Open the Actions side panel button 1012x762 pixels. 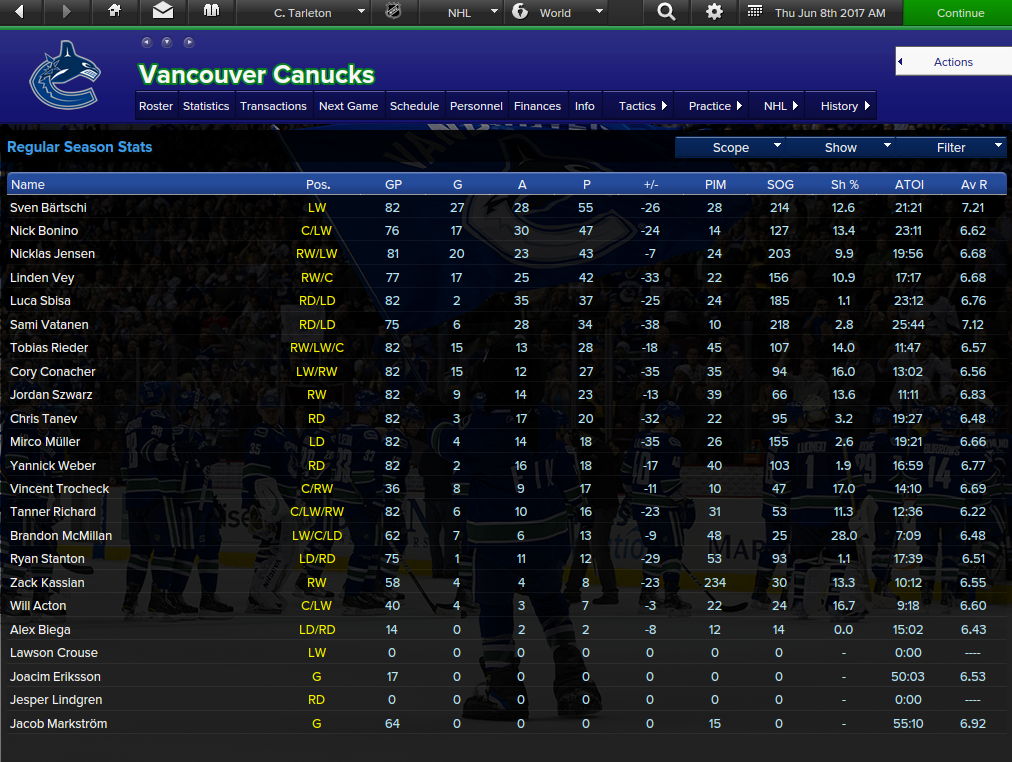pos(953,62)
